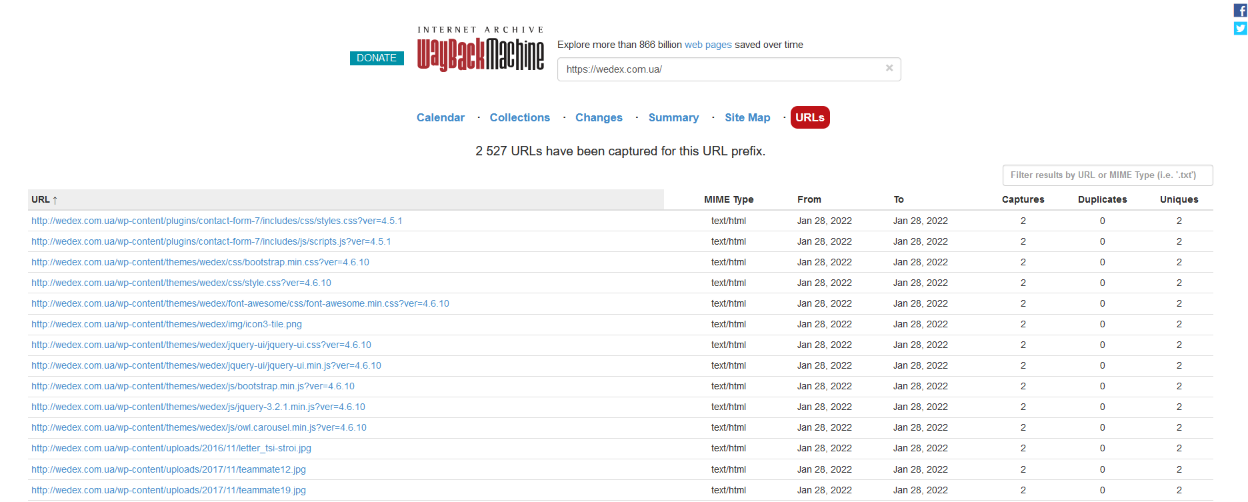Open the bootstrap.min.js URL link

coord(193,386)
